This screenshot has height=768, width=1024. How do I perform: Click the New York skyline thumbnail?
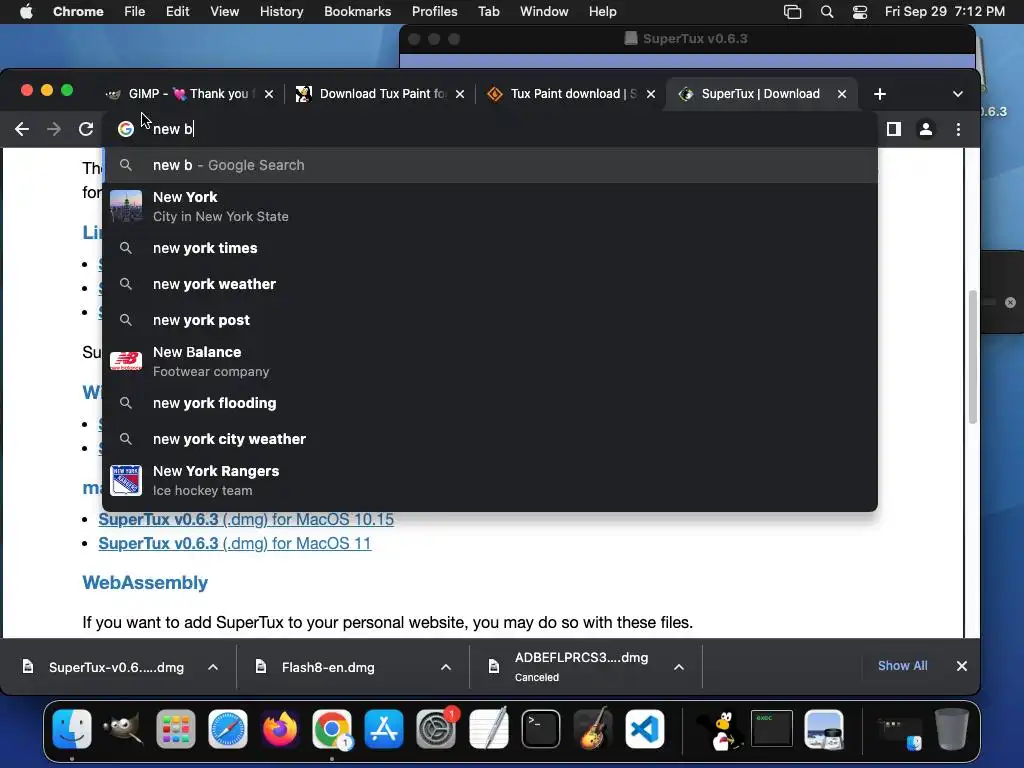[125, 206]
